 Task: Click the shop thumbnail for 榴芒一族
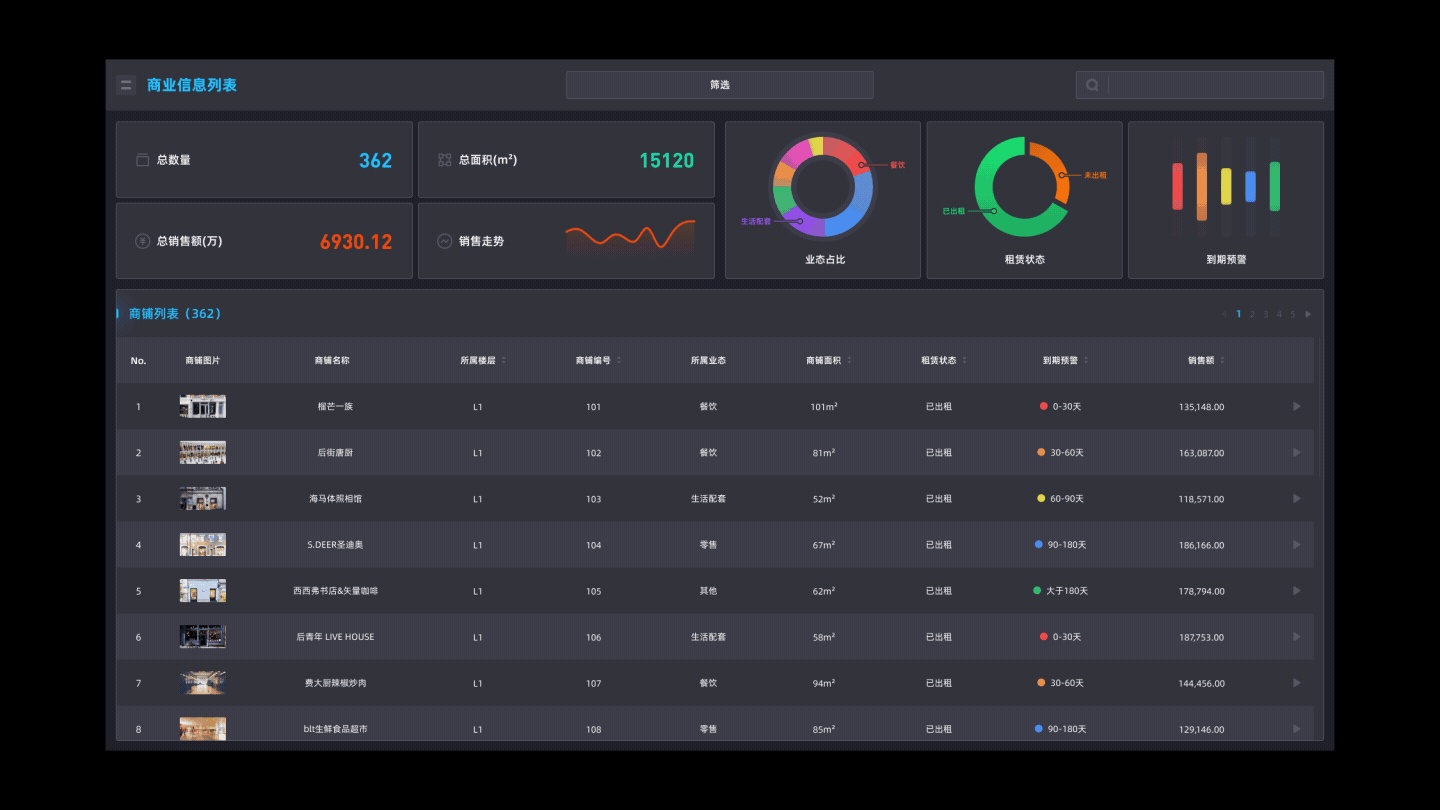[x=203, y=406]
